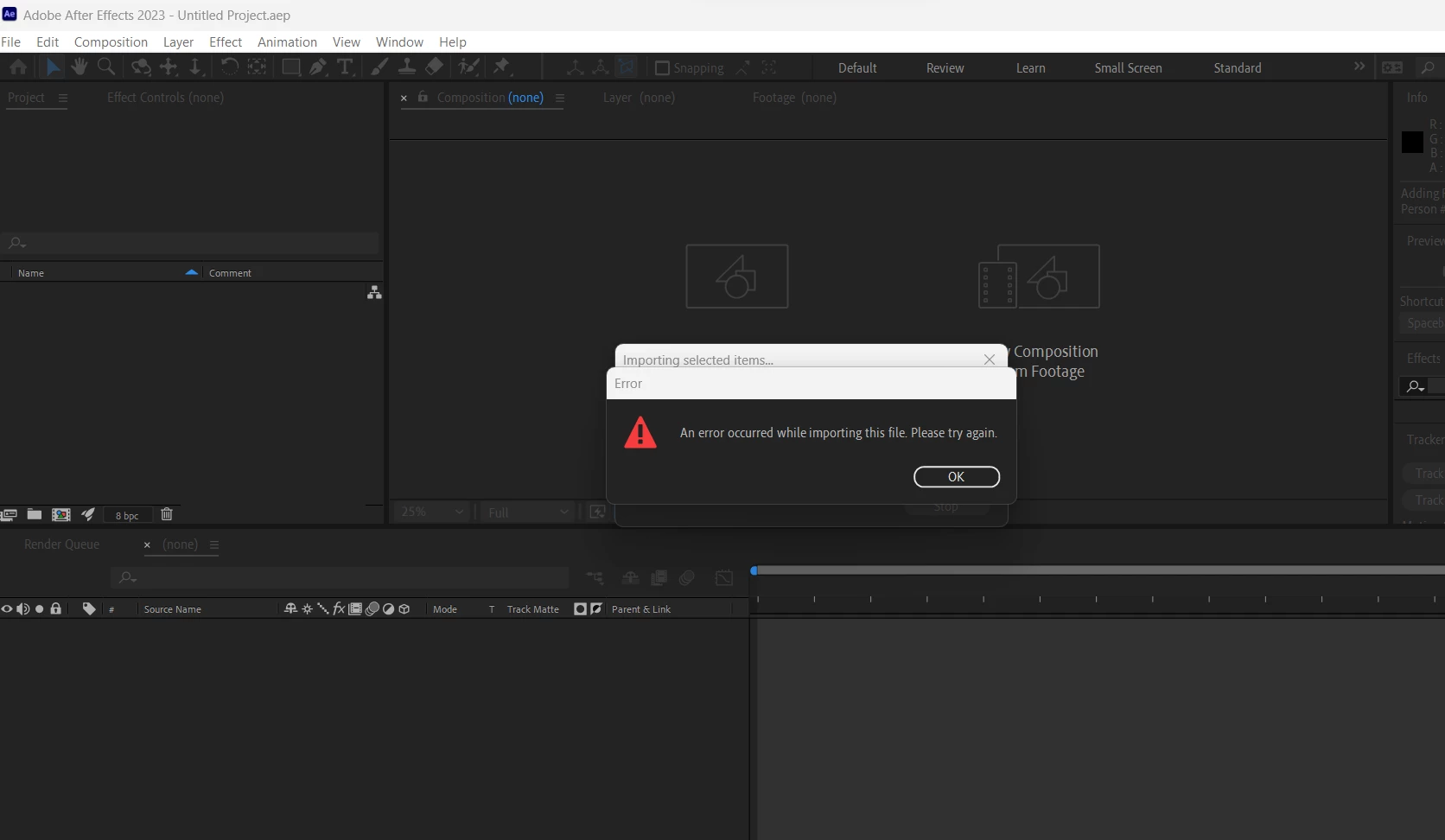Select the Rotation tool
Screen dimensions: 1445x840
(229, 67)
